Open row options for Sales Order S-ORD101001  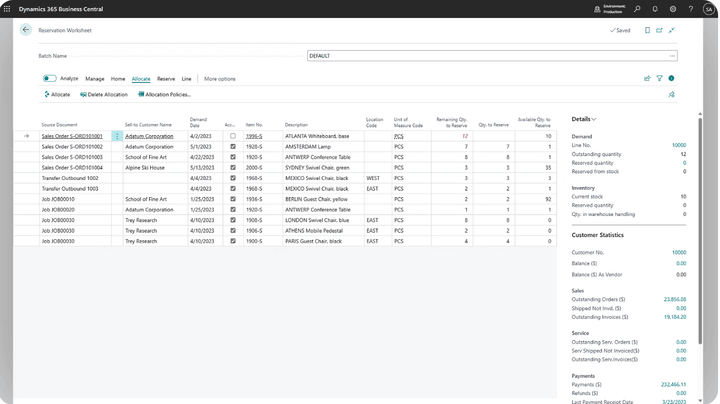pos(117,136)
